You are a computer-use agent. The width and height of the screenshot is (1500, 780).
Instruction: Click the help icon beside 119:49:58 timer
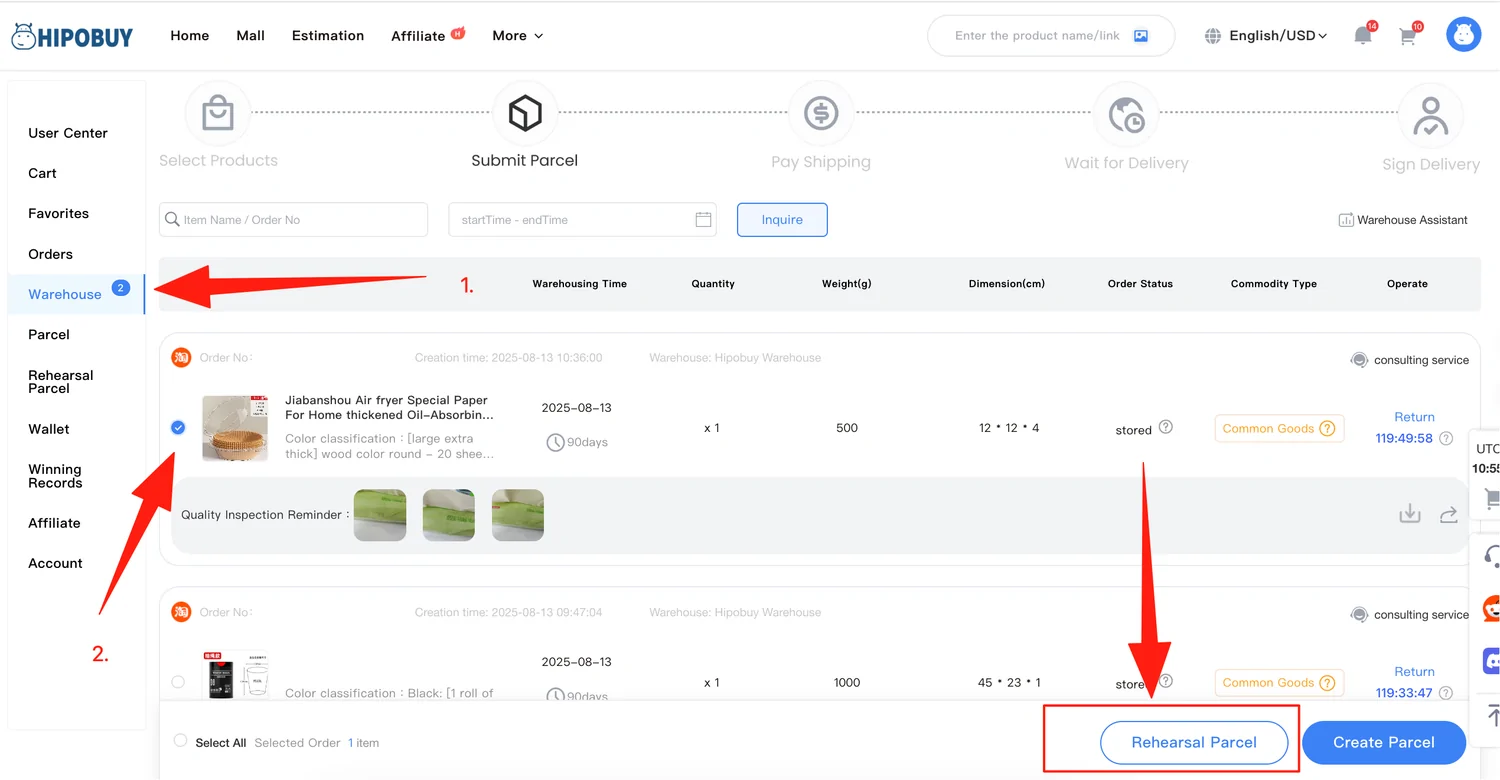tap(1445, 438)
